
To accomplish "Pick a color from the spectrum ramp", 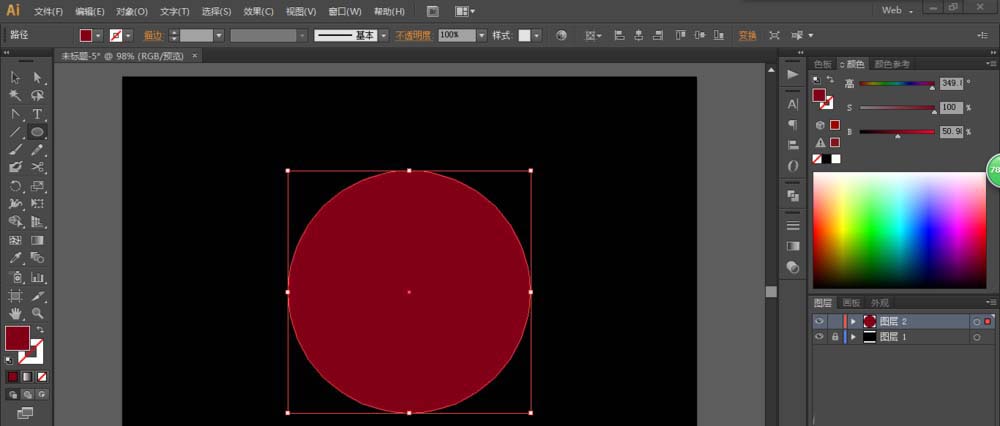I will point(899,230).
